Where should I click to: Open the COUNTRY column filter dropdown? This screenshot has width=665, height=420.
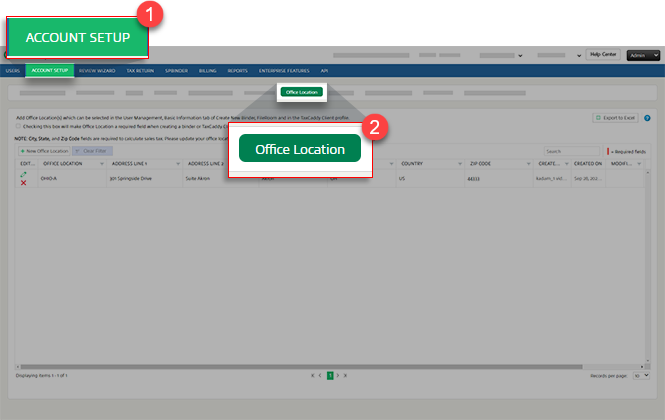460,164
